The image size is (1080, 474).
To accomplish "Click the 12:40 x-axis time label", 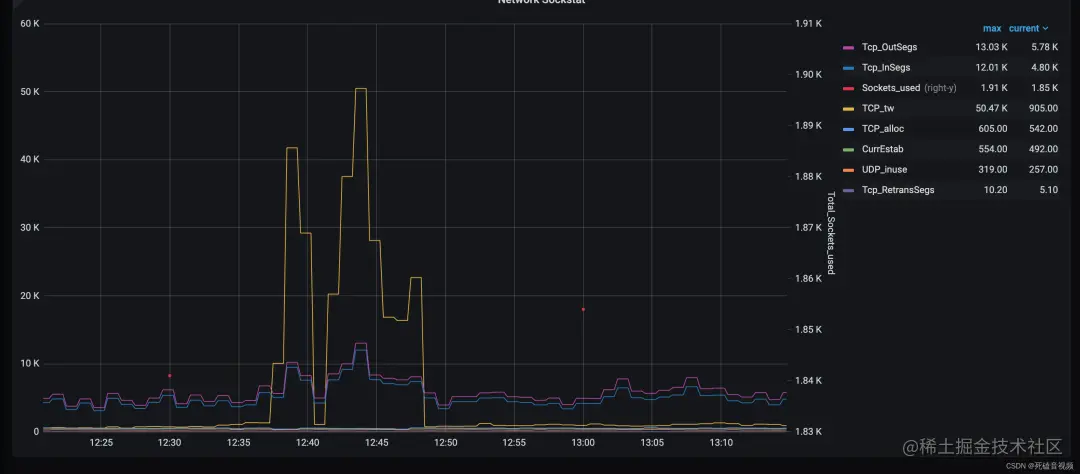I will 307,442.
